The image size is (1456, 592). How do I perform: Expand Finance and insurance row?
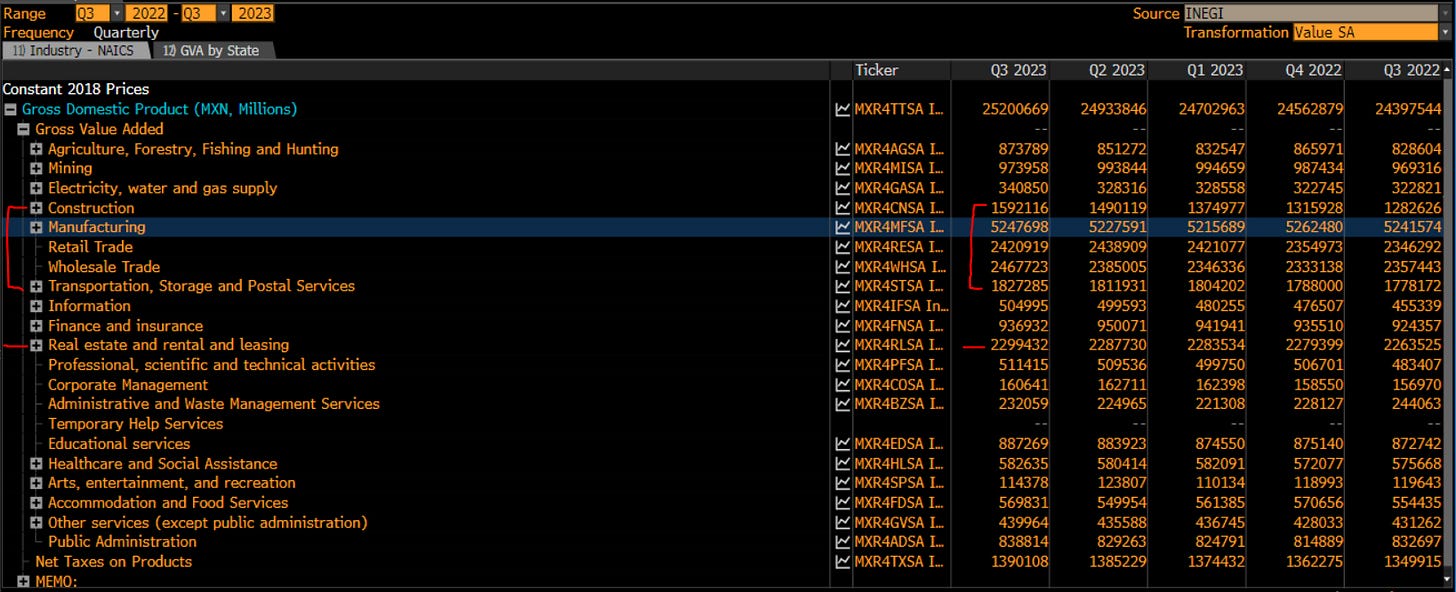point(36,326)
